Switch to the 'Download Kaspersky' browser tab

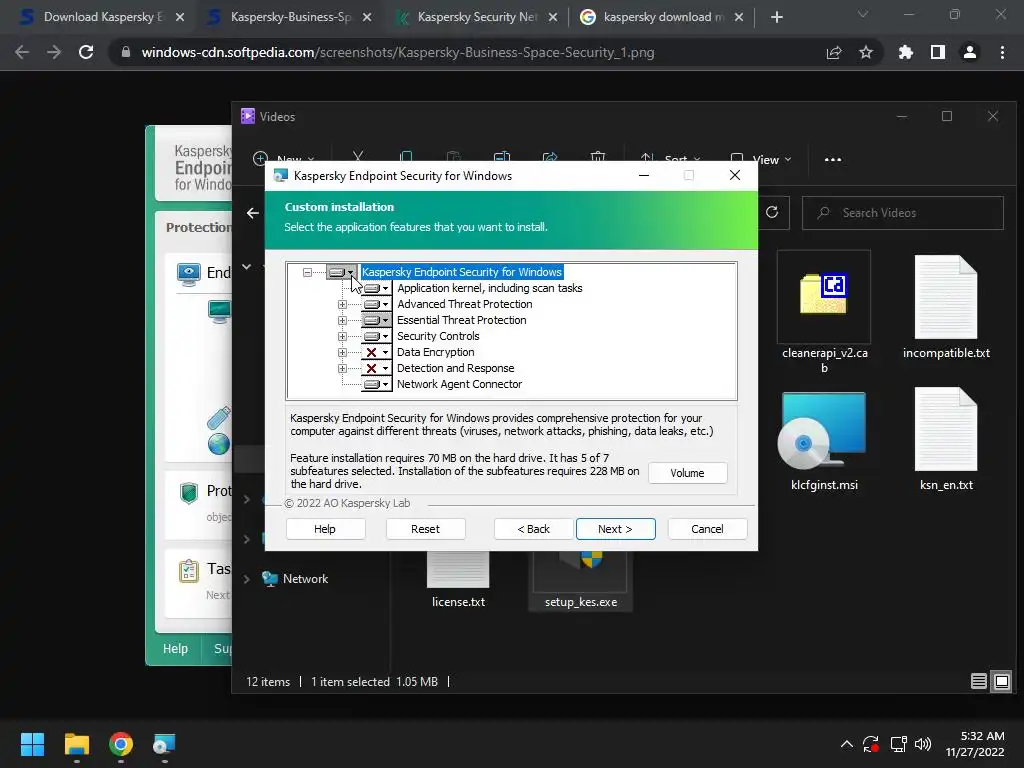pos(103,17)
